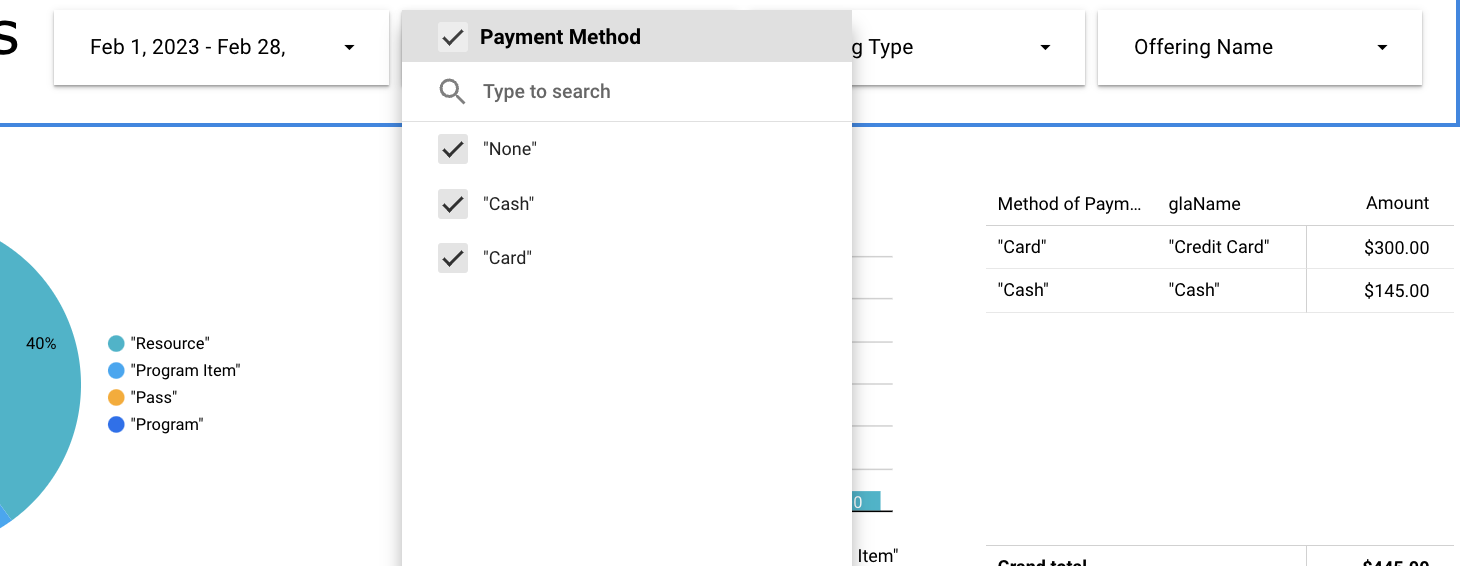Click the "Pass" orange legend dot
Viewport: 1480px width, 566px height.
116,398
